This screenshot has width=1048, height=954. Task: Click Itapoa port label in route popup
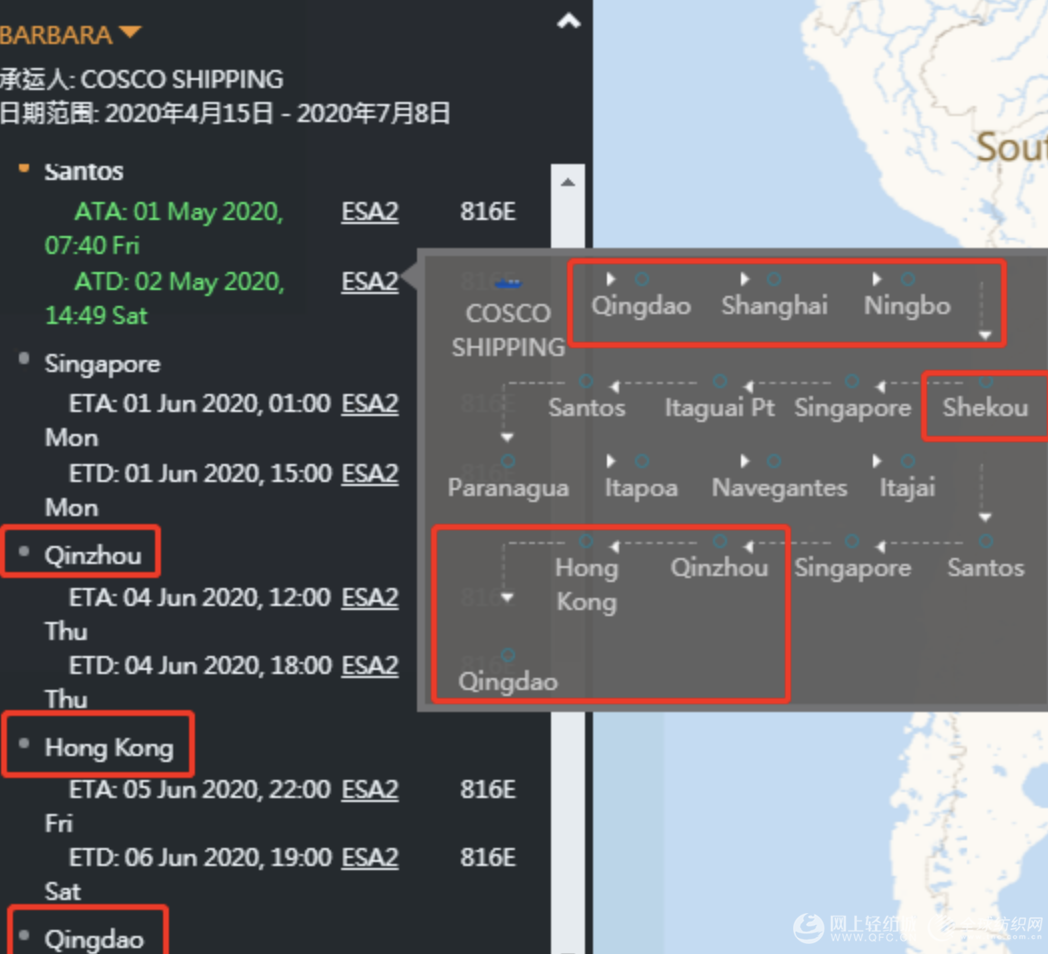point(641,488)
